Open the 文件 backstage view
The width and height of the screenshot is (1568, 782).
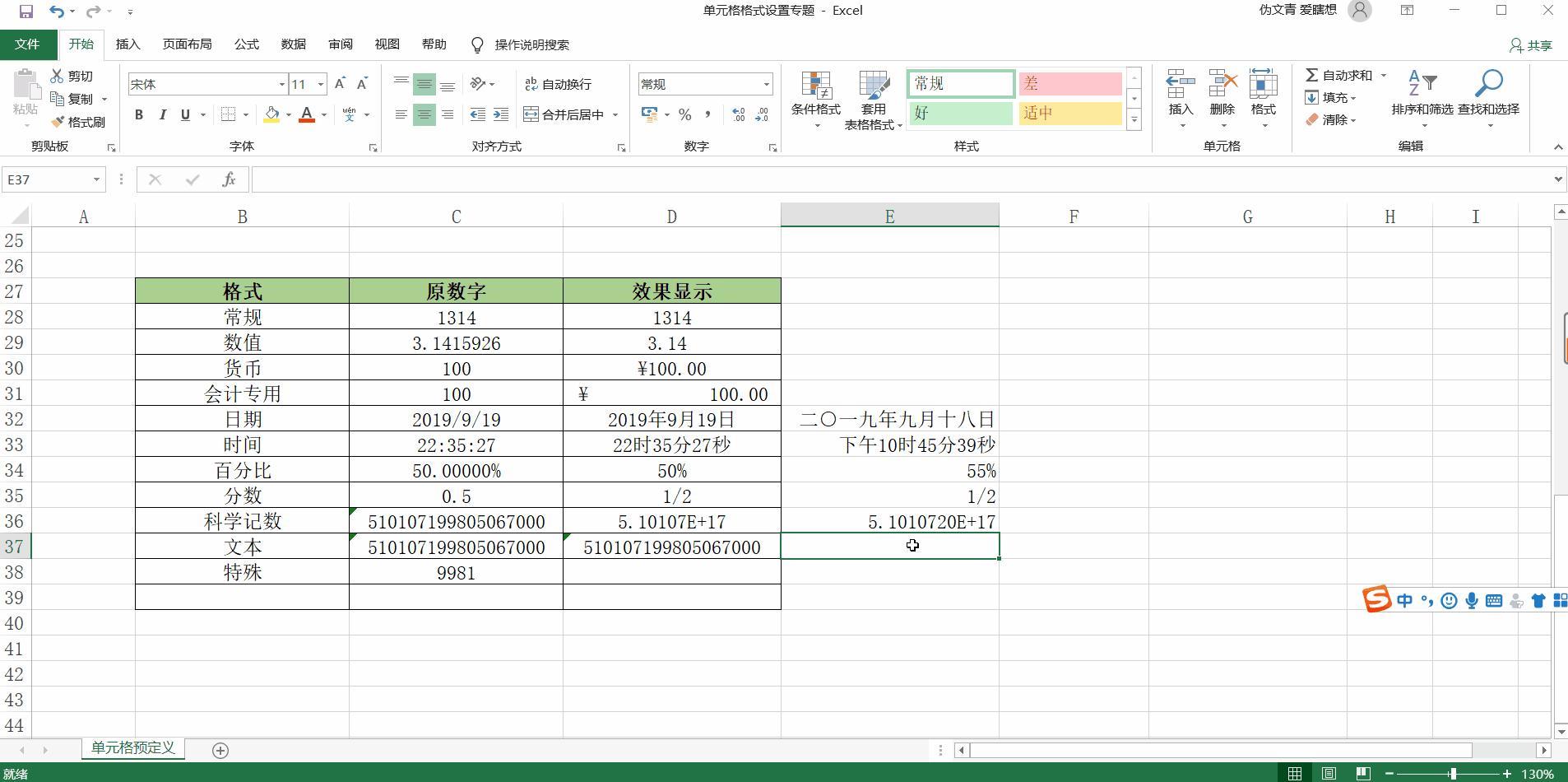[x=27, y=44]
